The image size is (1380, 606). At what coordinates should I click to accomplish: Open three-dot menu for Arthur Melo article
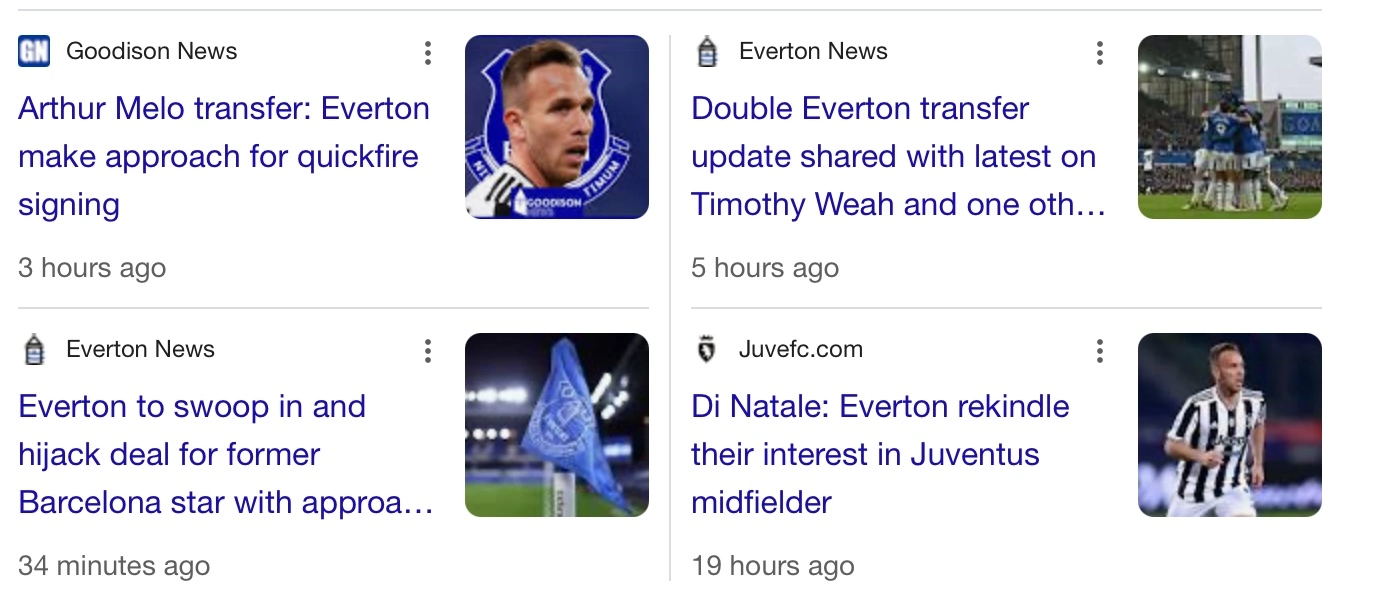pos(427,53)
